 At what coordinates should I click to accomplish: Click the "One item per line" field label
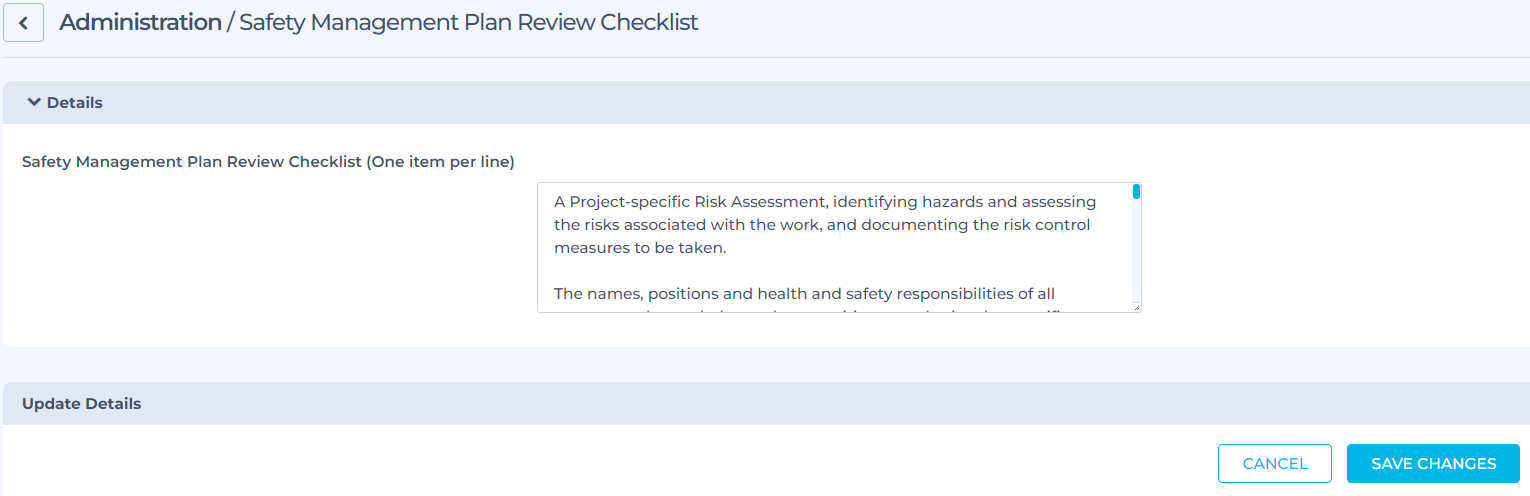point(268,161)
